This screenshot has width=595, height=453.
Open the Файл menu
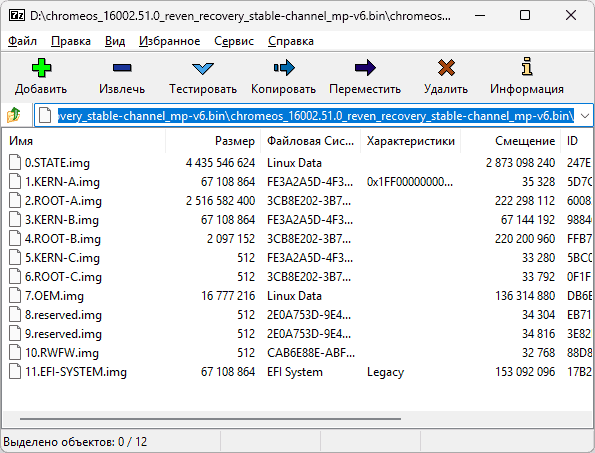tap(22, 41)
